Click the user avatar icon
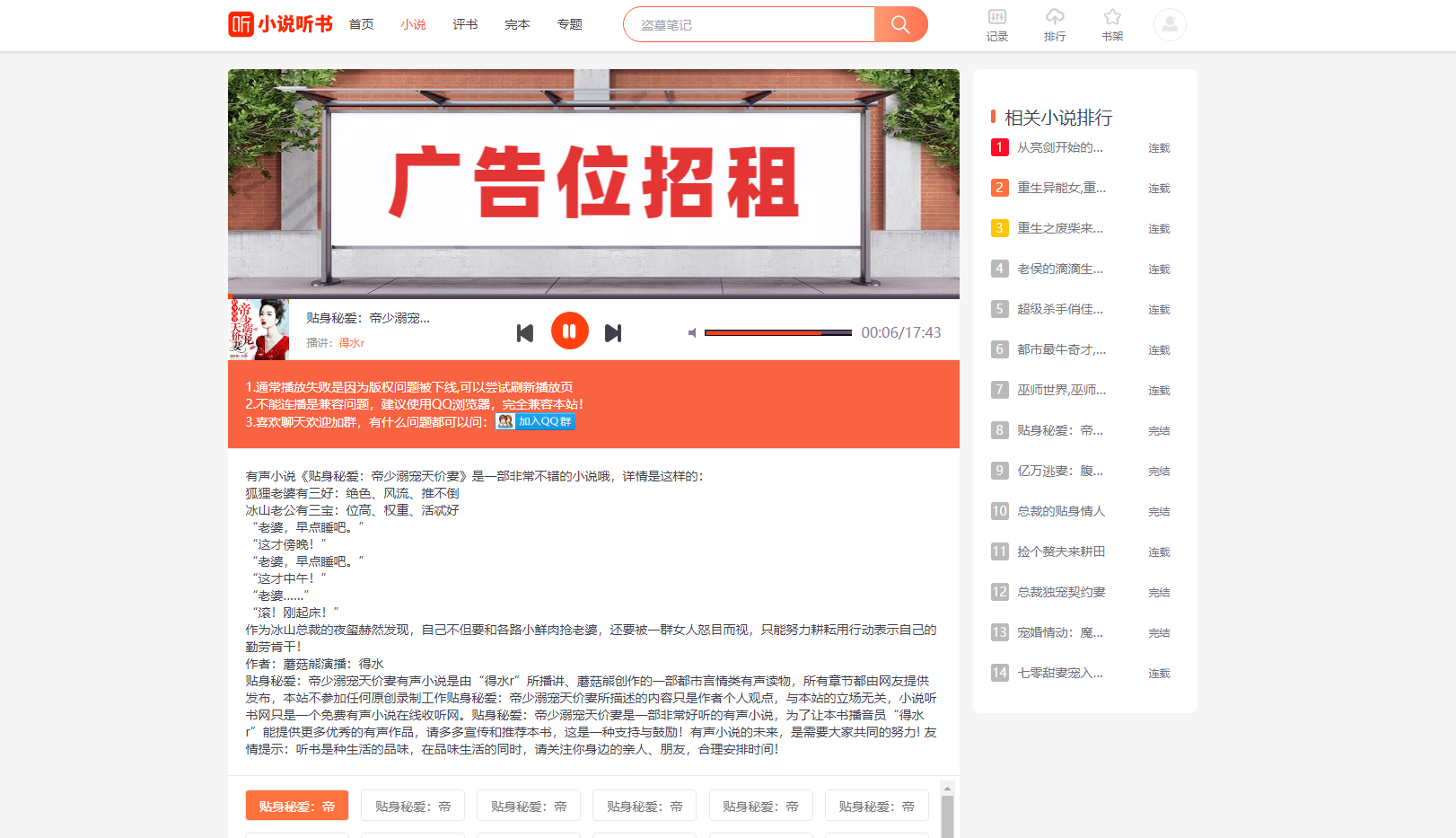The height and width of the screenshot is (838, 1456). point(1170,24)
